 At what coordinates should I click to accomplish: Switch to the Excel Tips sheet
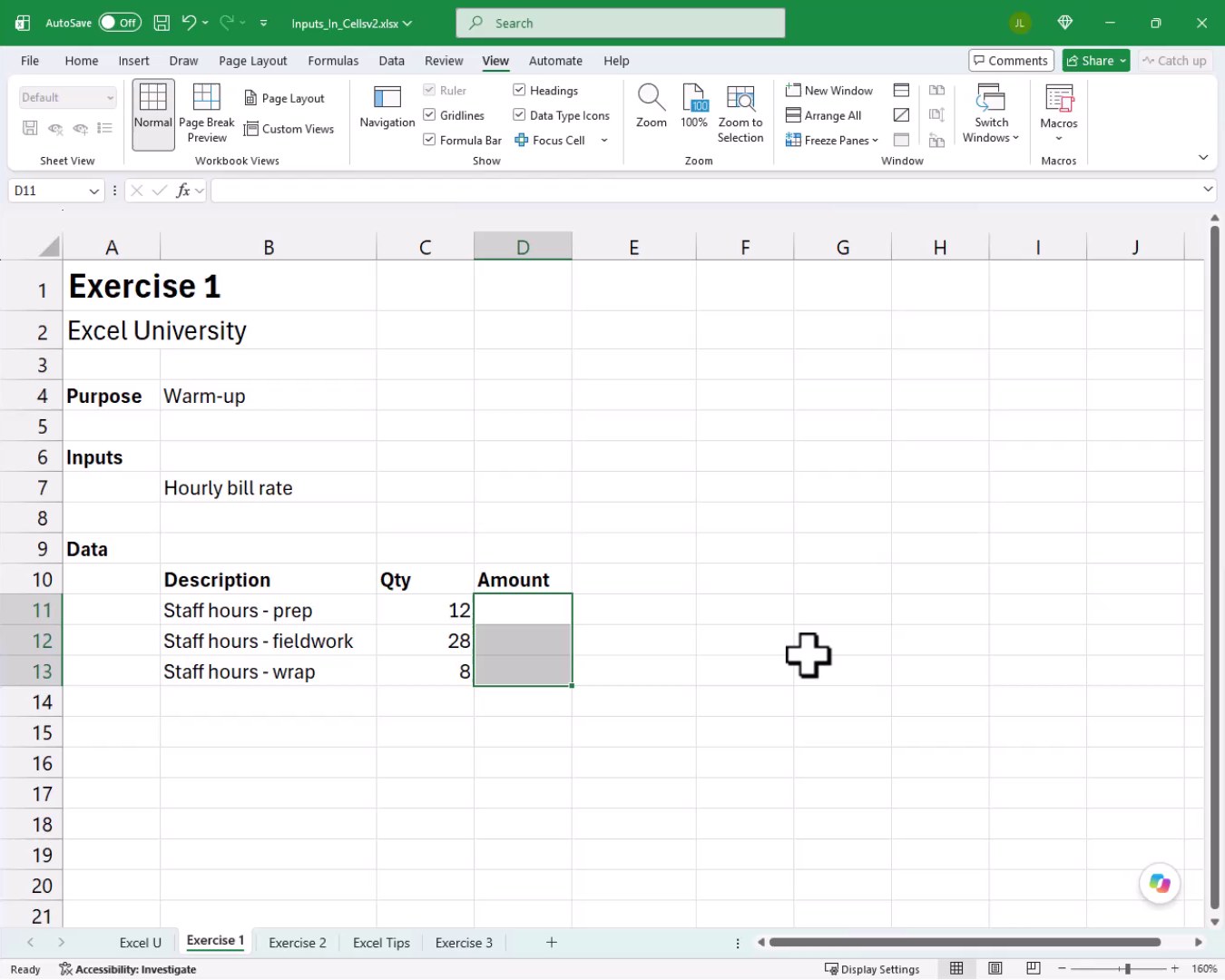coord(381,943)
